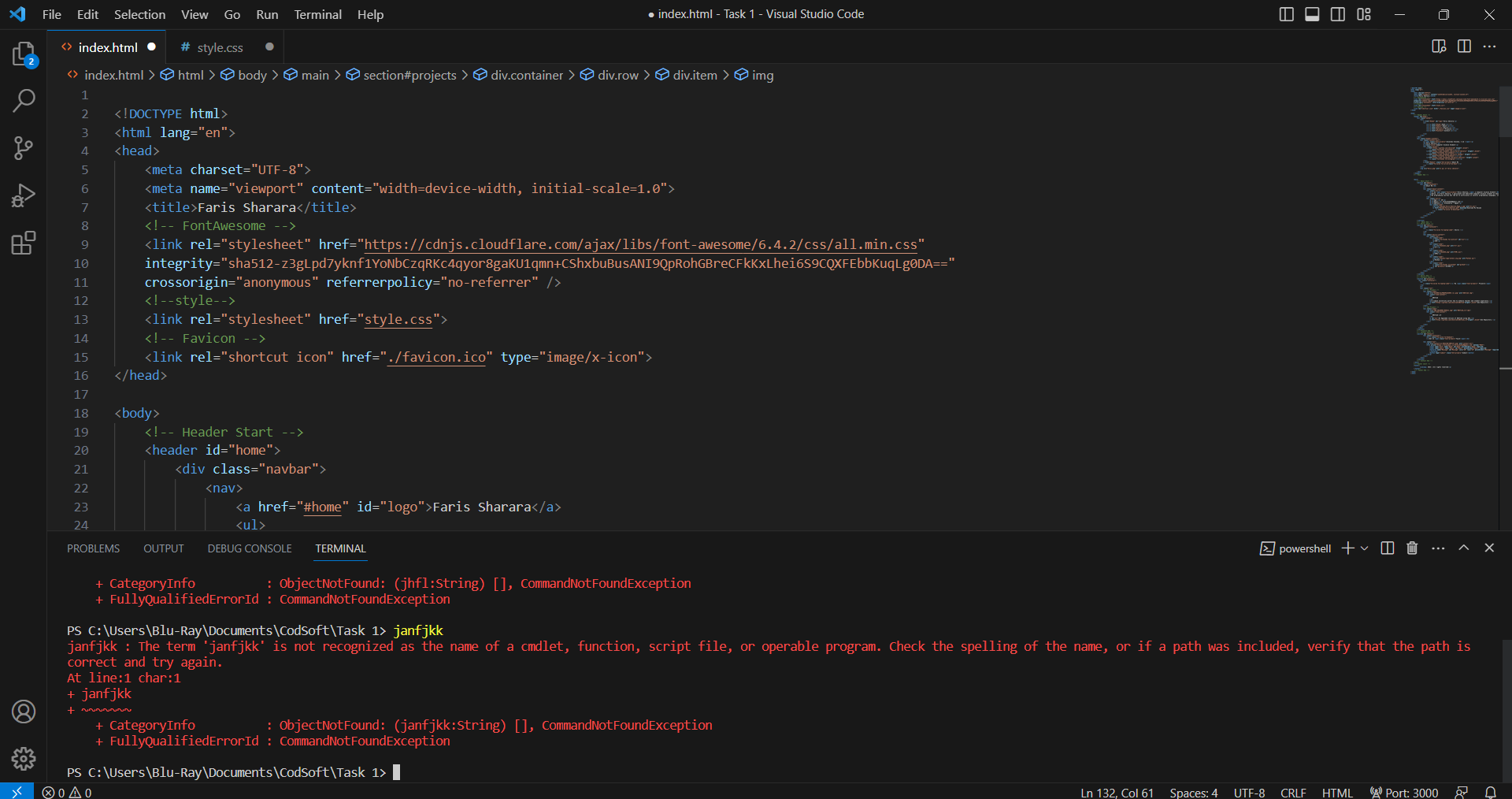Expand div.container breadcrumb item
The image size is (1512, 799).
coord(519,75)
